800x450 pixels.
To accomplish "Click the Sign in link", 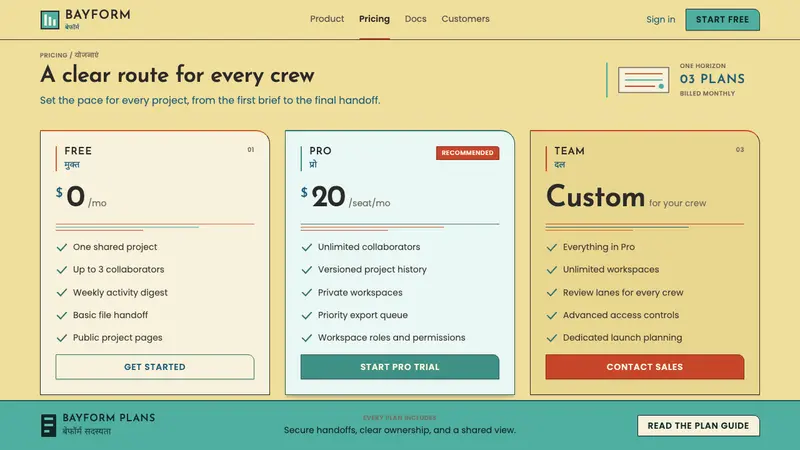I will coord(661,19).
